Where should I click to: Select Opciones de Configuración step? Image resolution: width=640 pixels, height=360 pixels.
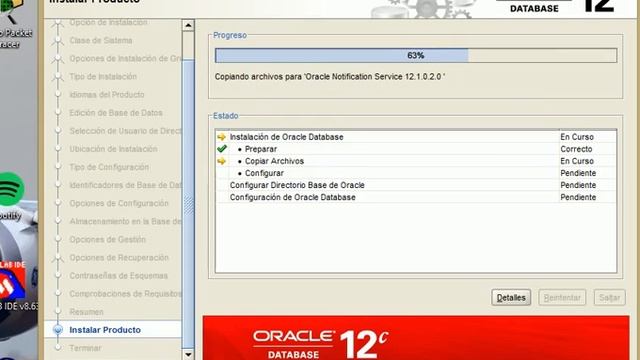(119, 203)
